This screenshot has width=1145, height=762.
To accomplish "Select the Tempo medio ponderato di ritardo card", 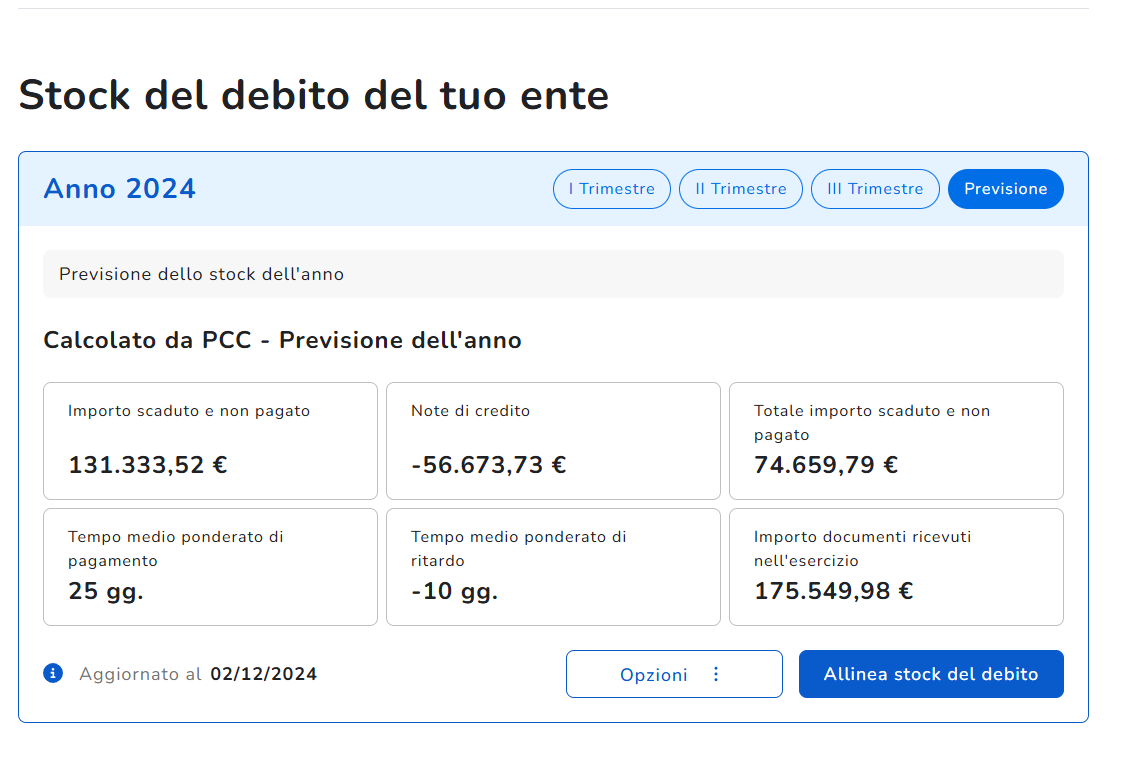I will [x=553, y=567].
